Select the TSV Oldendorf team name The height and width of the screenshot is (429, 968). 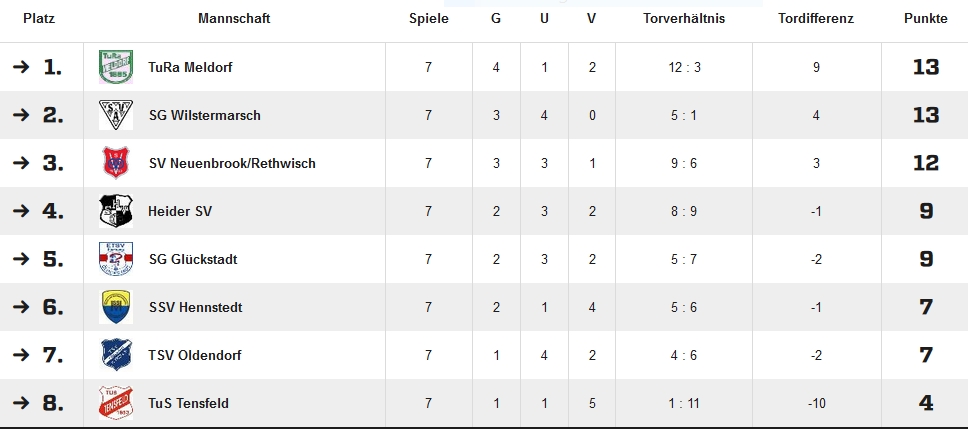pos(194,356)
